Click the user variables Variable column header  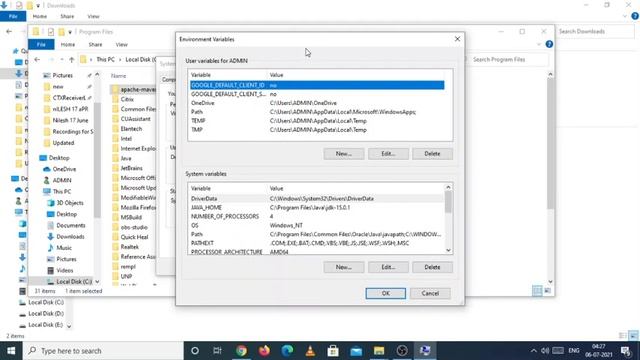point(201,75)
